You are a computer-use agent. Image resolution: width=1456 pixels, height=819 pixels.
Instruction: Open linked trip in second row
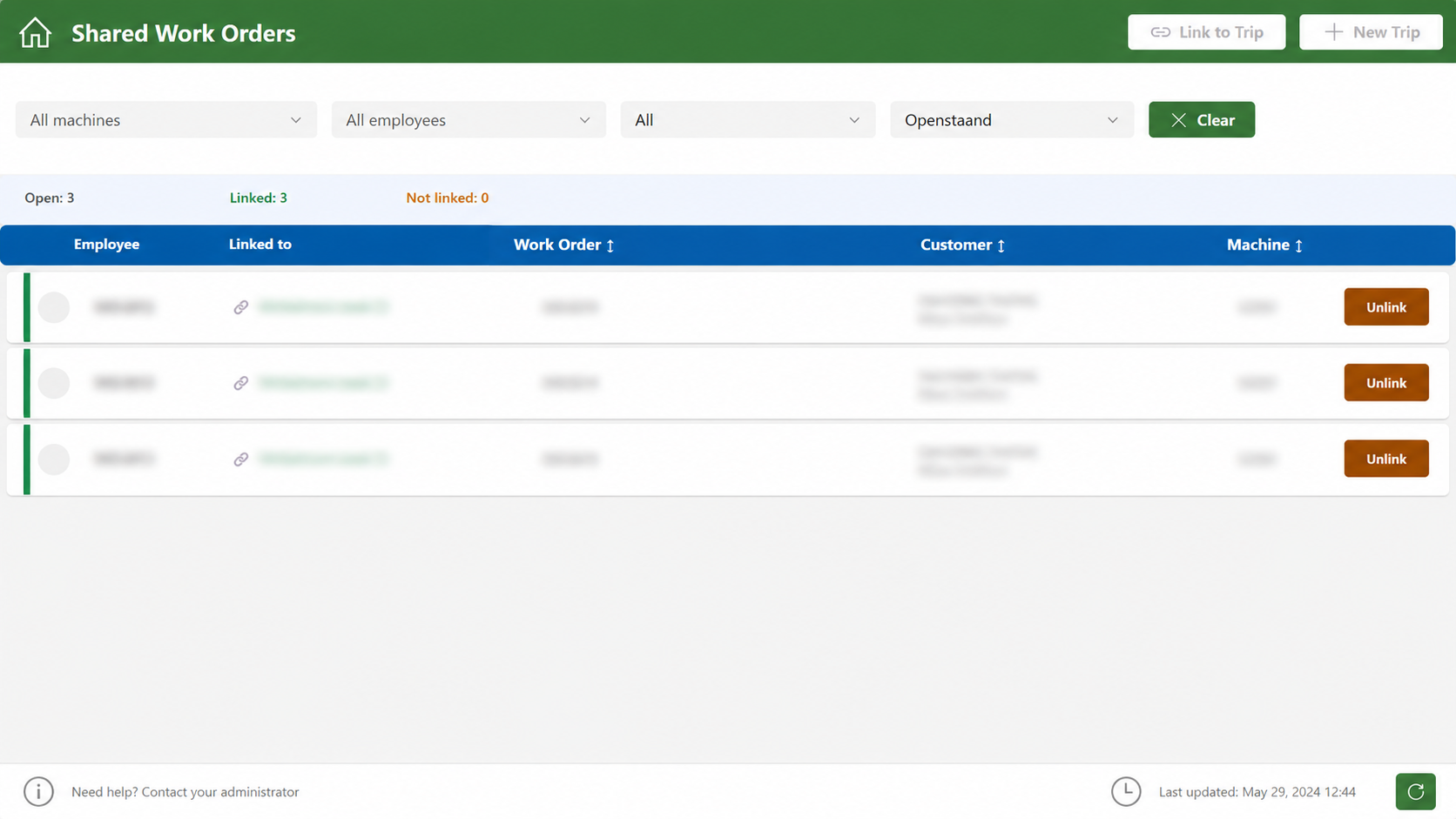323,383
